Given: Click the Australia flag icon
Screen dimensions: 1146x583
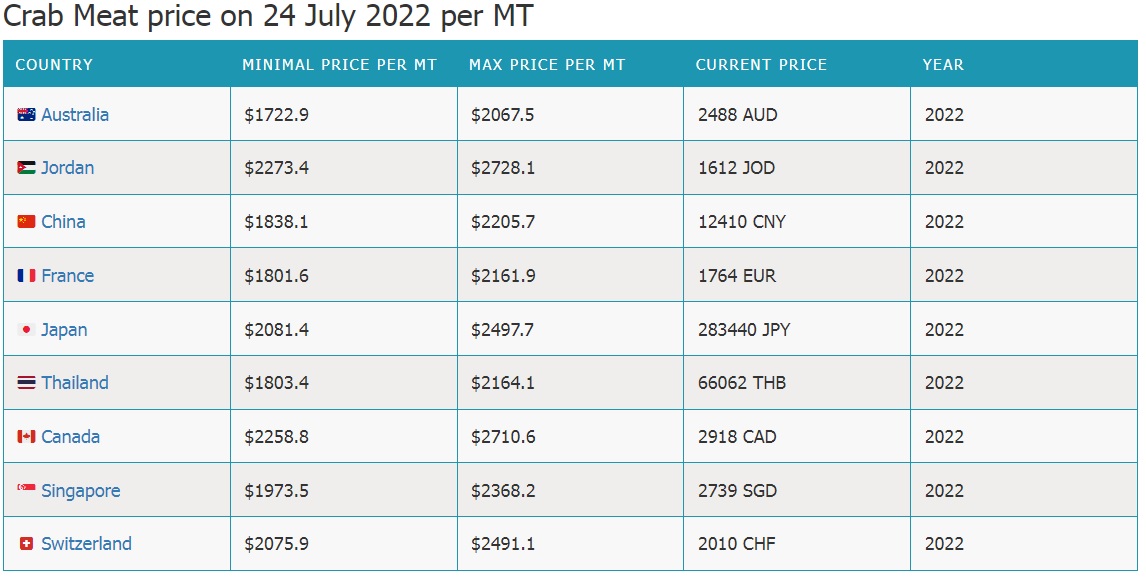Looking at the screenshot, I should (26, 115).
